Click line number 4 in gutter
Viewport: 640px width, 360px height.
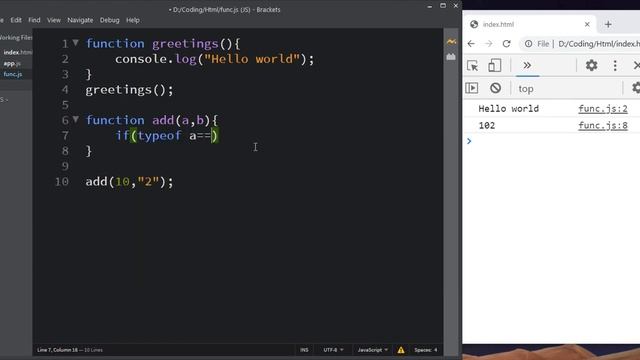65,90
